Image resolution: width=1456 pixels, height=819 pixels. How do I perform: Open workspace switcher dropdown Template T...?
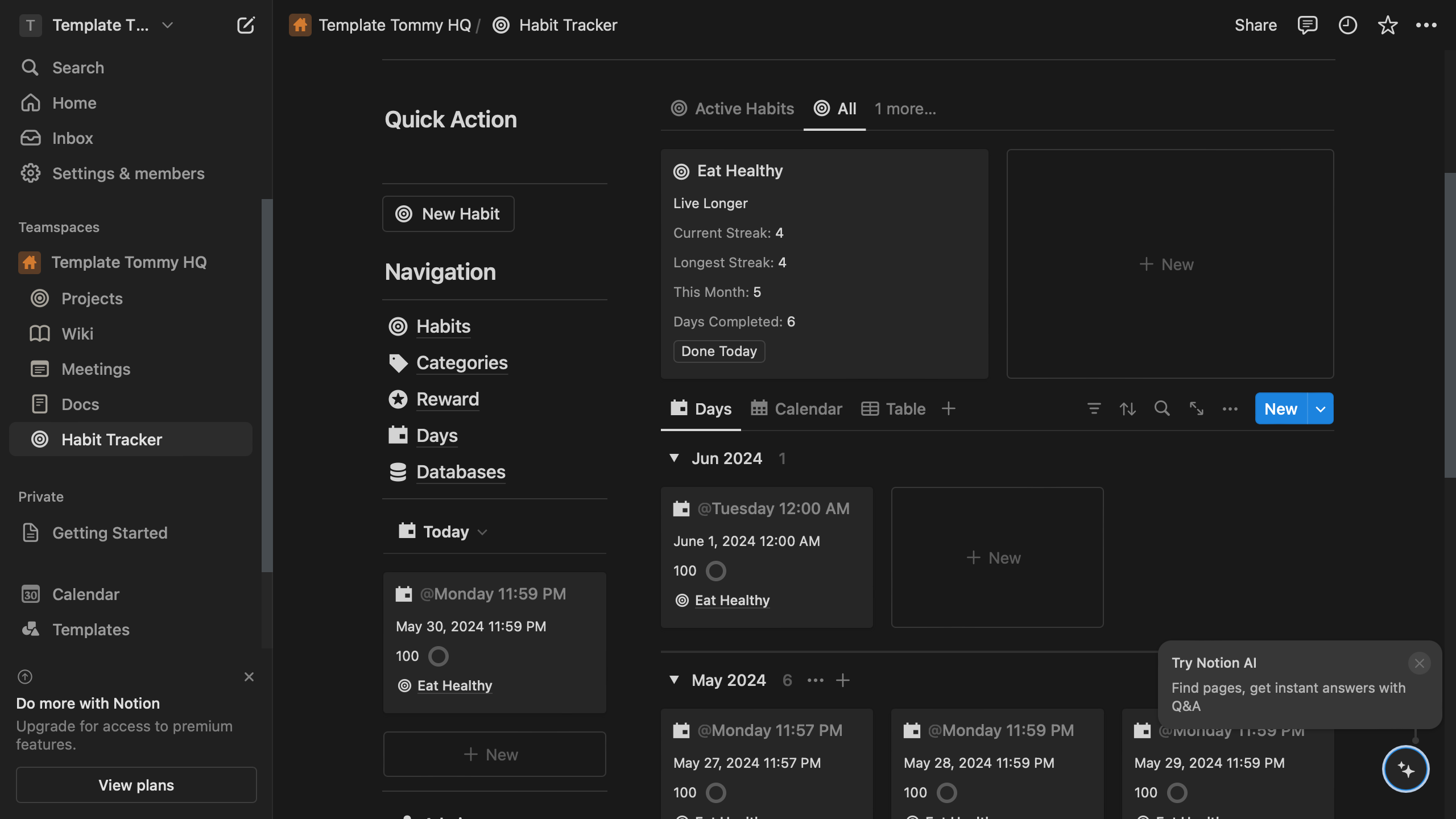(x=97, y=25)
